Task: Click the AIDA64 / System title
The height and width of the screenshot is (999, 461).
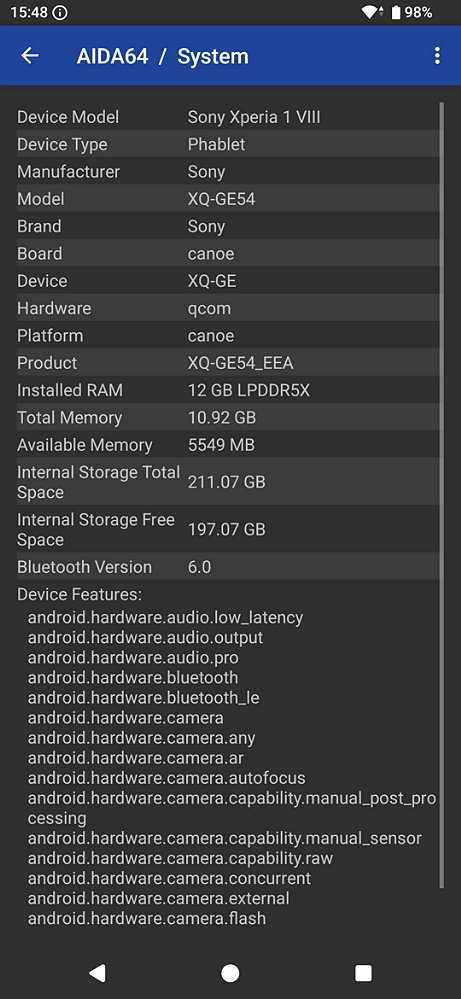Action: pyautogui.click(x=162, y=56)
